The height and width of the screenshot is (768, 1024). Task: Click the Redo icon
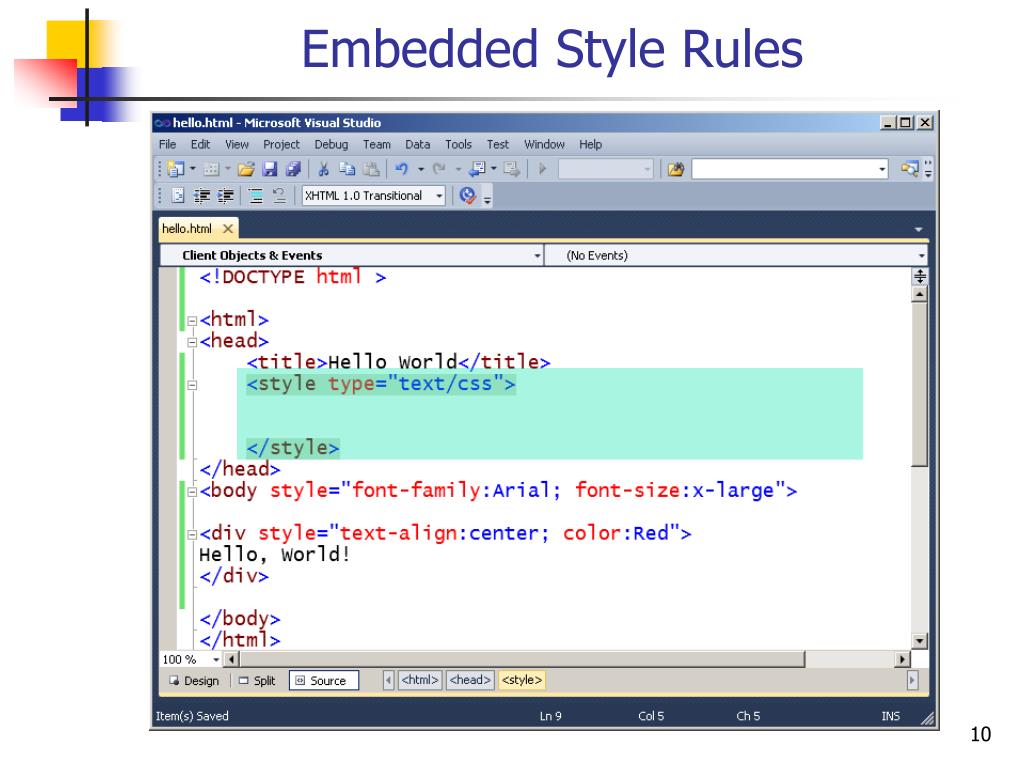[440, 170]
